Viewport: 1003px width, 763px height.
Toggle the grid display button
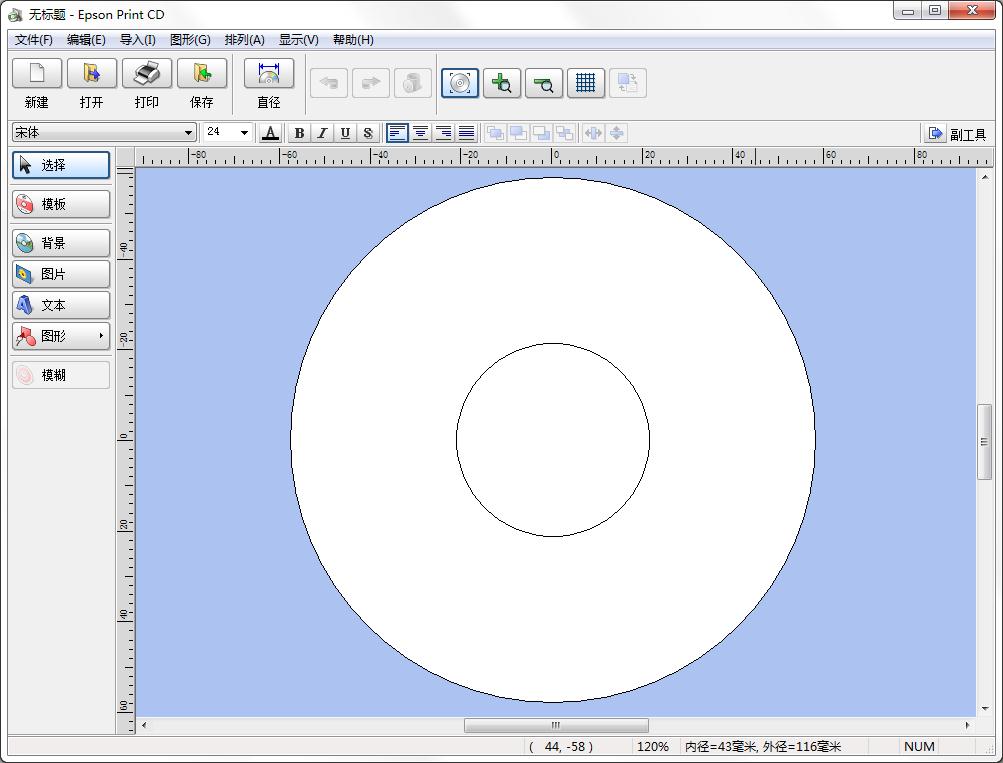(x=586, y=83)
